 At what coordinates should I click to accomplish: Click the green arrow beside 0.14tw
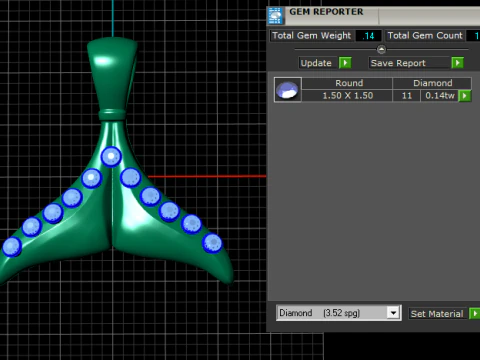click(465, 96)
